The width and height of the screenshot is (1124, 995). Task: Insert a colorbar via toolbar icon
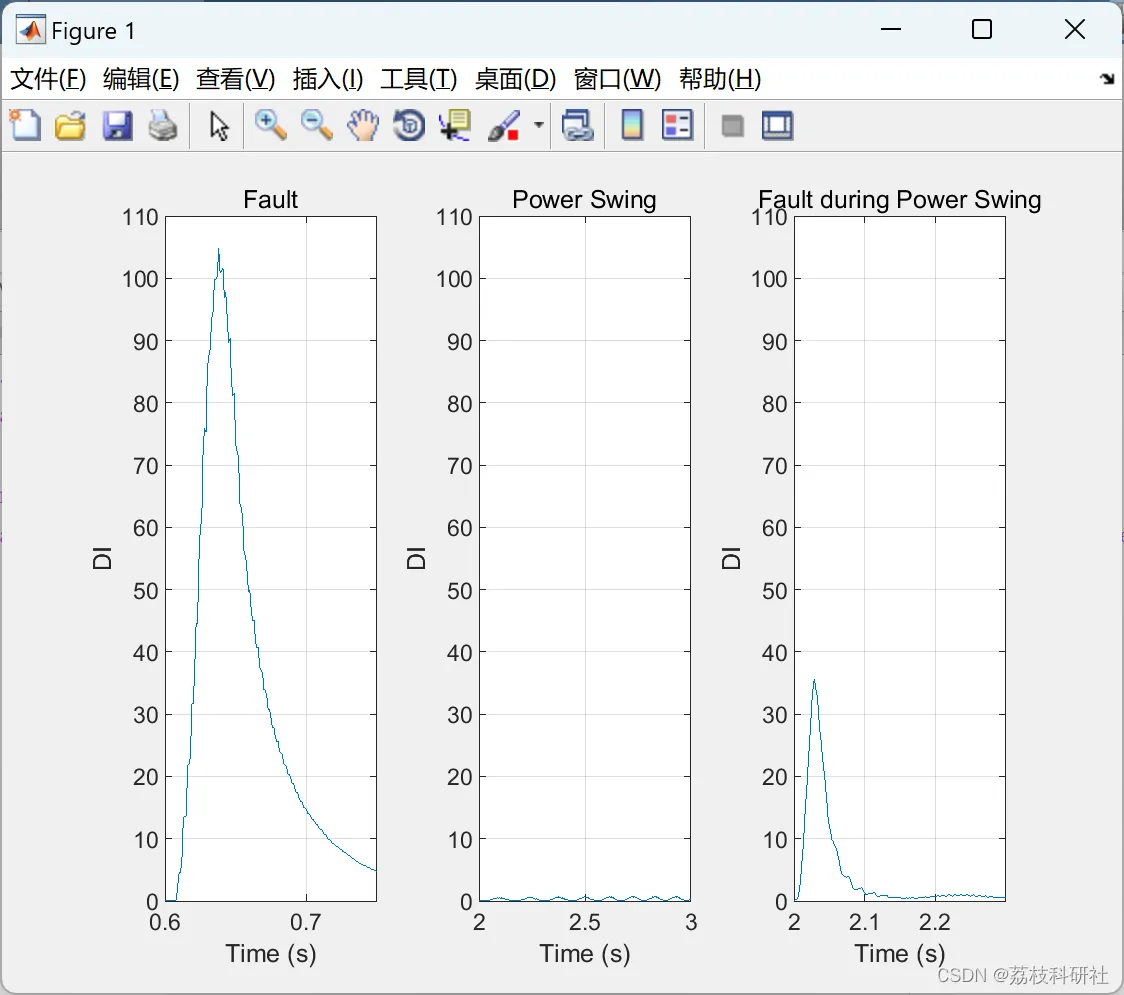coord(632,125)
